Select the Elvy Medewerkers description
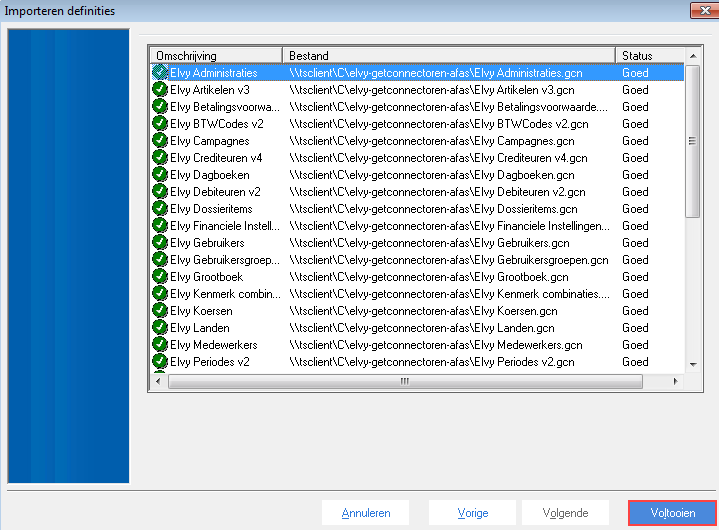 pyautogui.click(x=214, y=345)
